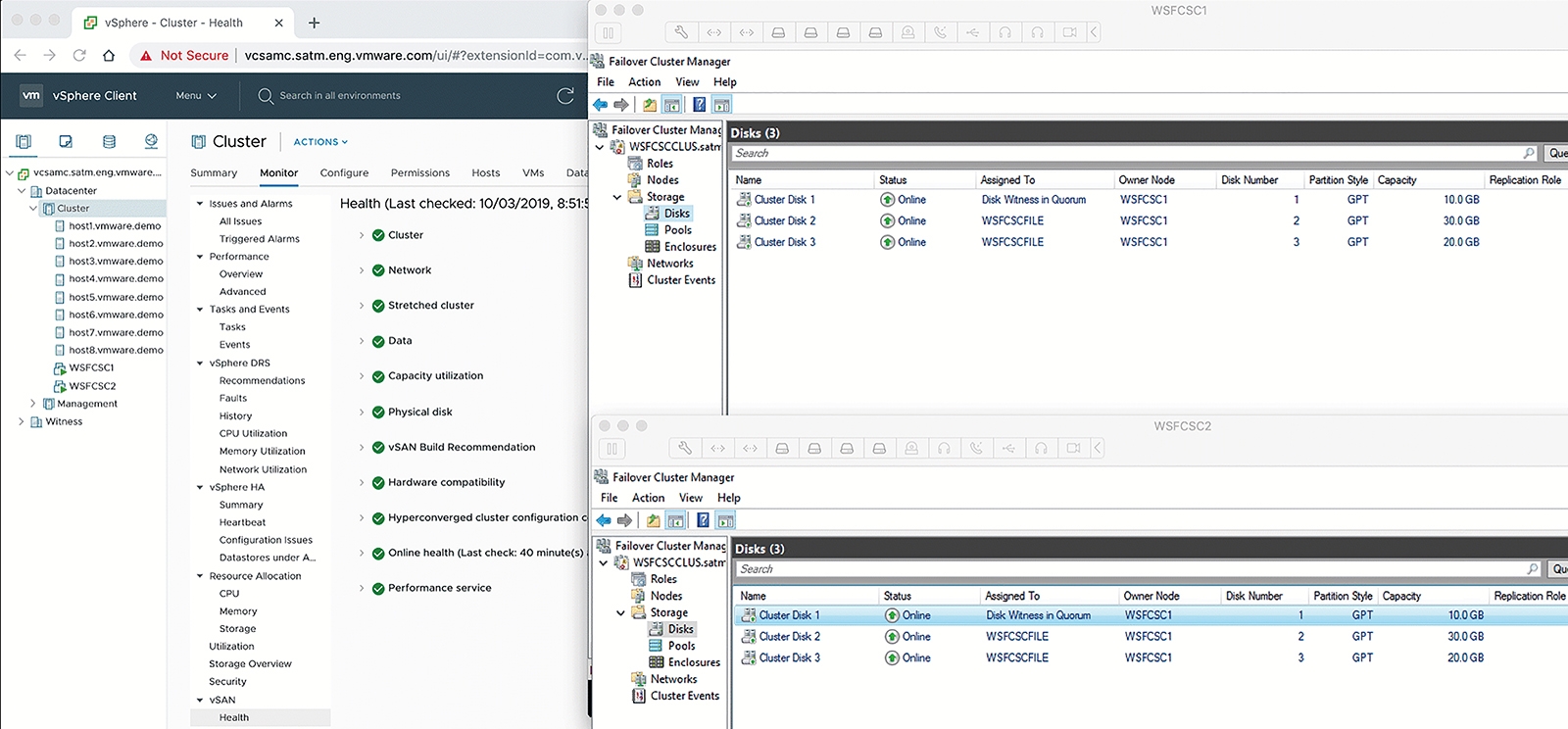Expand the Cluster health check group
The width and height of the screenshot is (1568, 729).
362,235
